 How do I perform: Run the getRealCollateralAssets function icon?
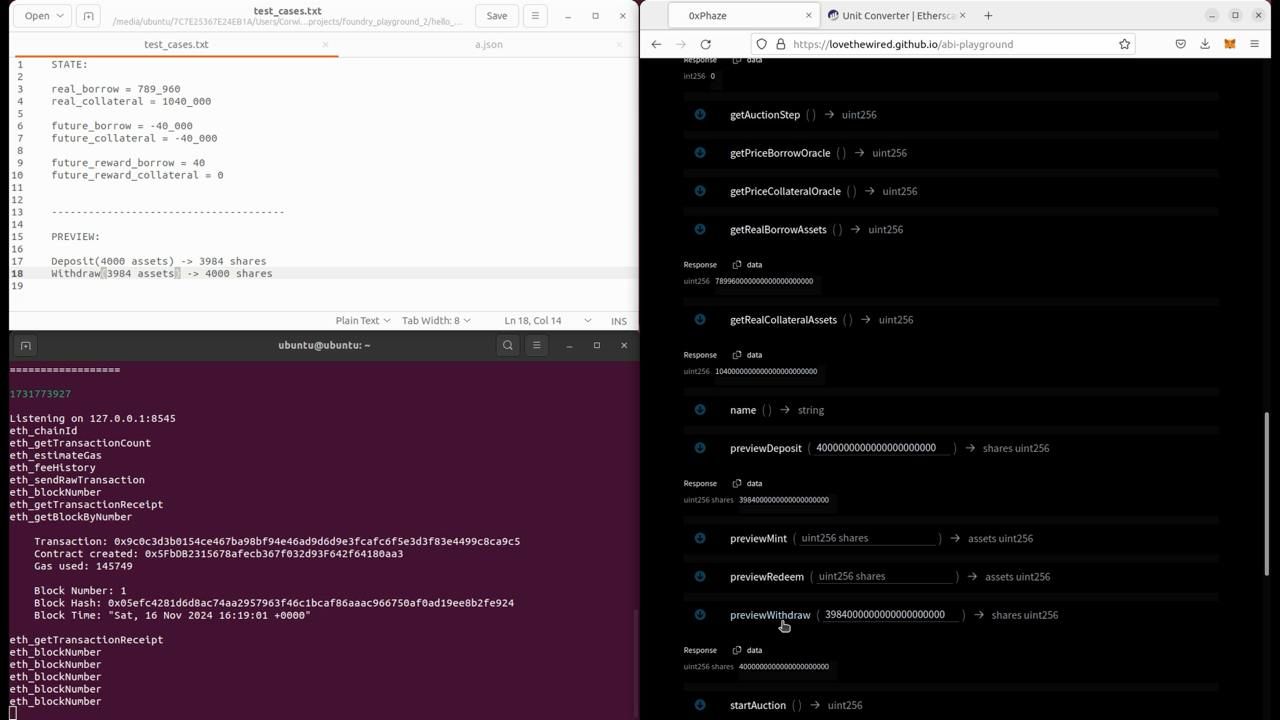coord(700,319)
